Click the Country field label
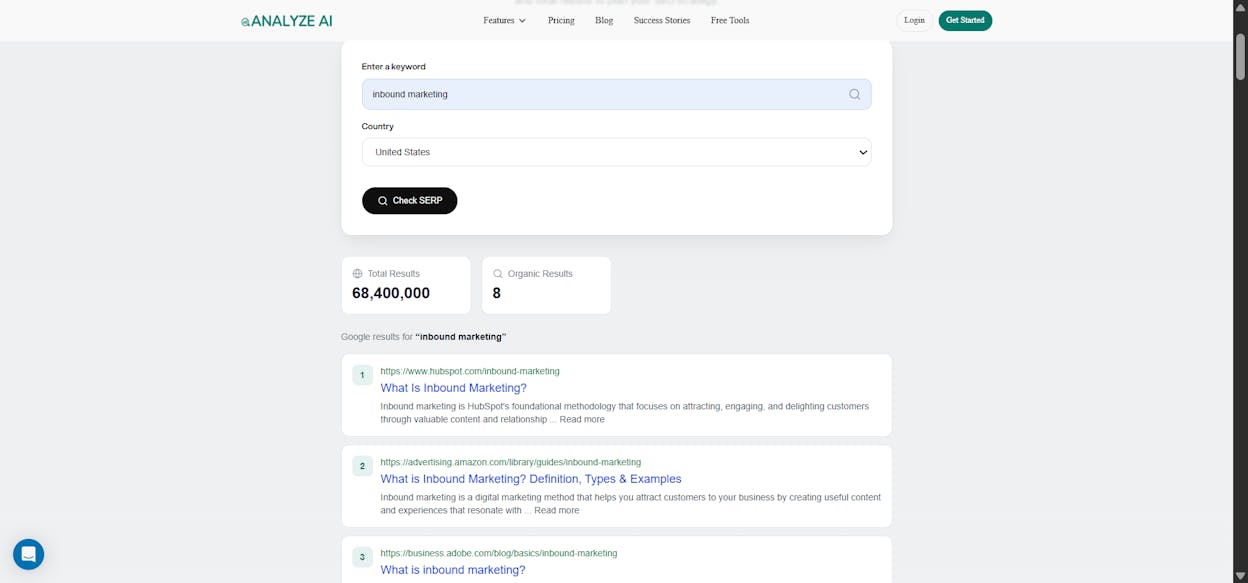The height and width of the screenshot is (583, 1248). click(378, 126)
